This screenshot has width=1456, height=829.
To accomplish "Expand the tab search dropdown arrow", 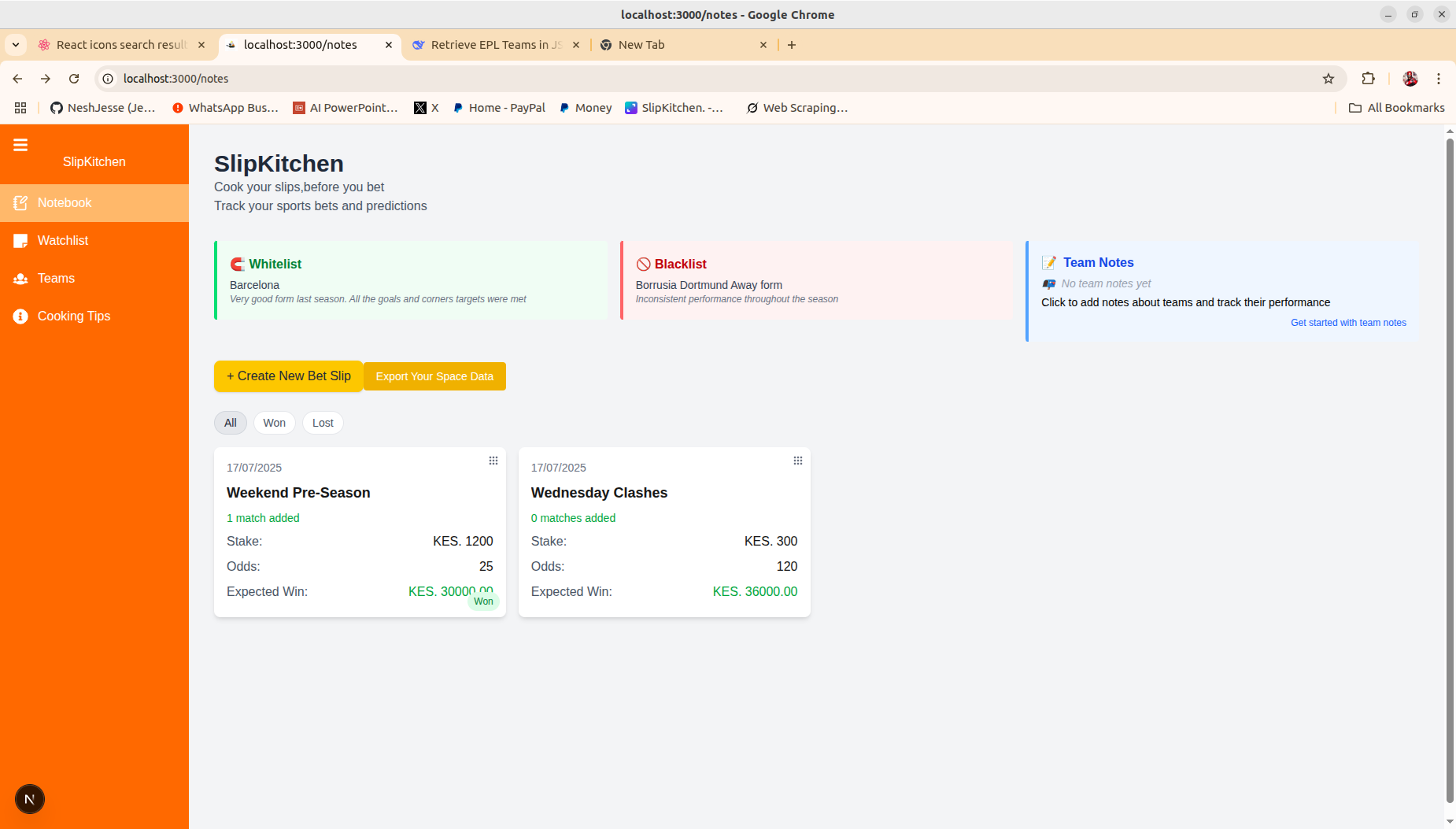I will (x=16, y=45).
